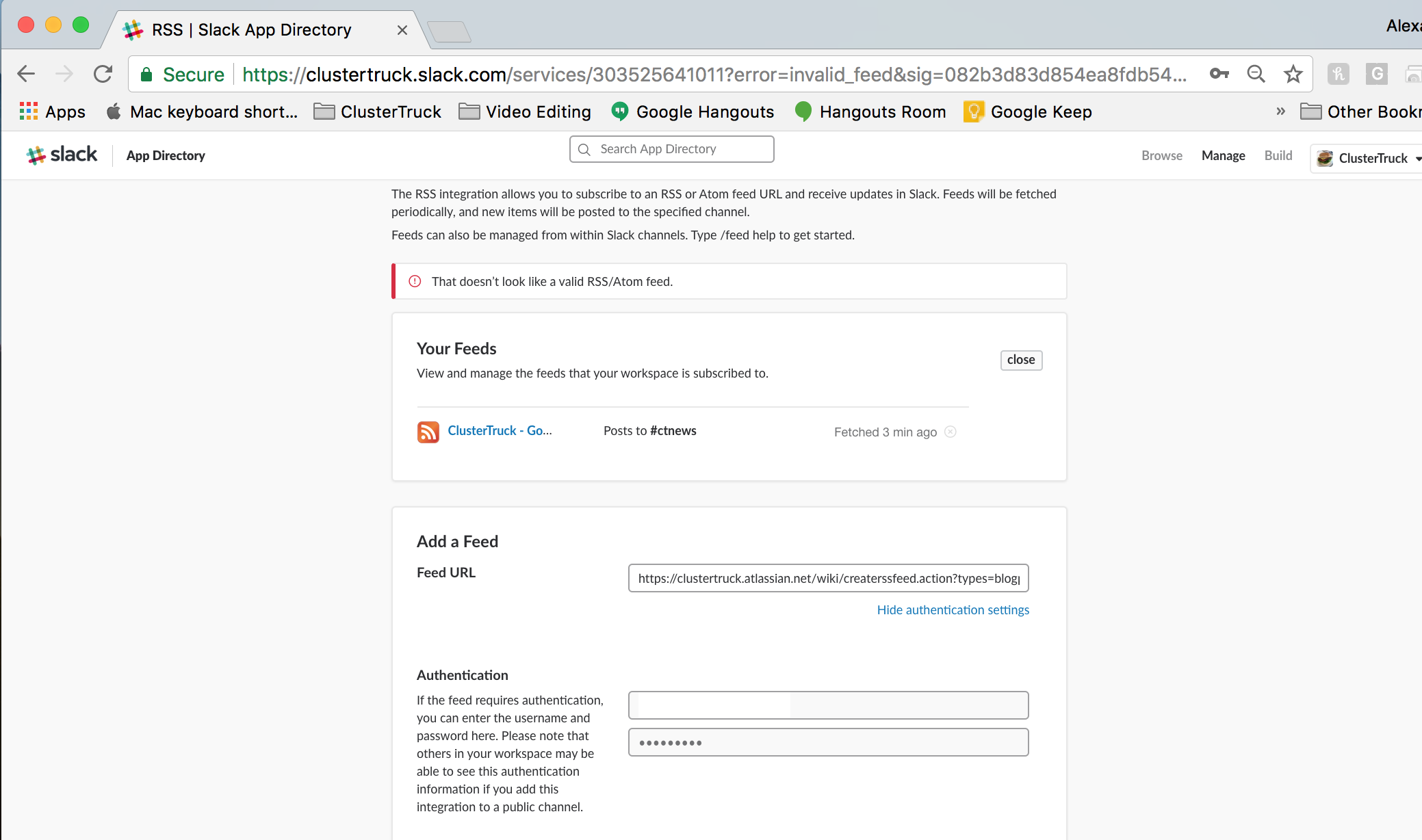Close the RSS Slack App Directory tab
The height and width of the screenshot is (840, 1422).
pyautogui.click(x=402, y=30)
